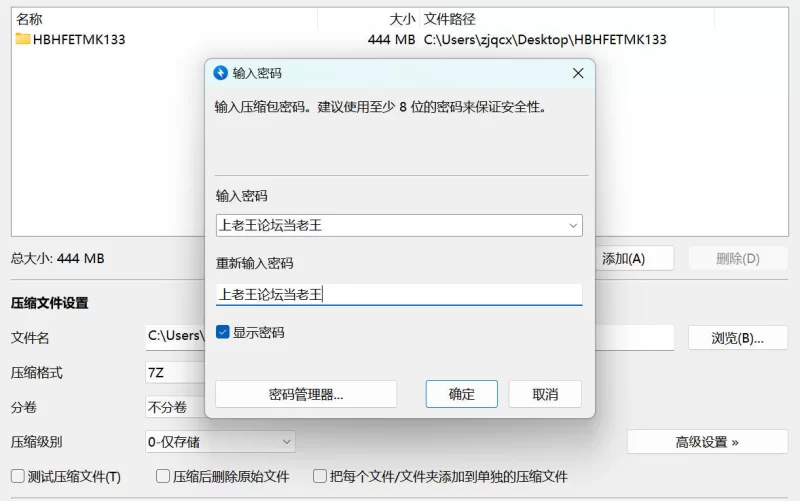The image size is (800, 501).
Task: Tick the 压缩后删除原始文件 checkbox
Action: [x=163, y=477]
